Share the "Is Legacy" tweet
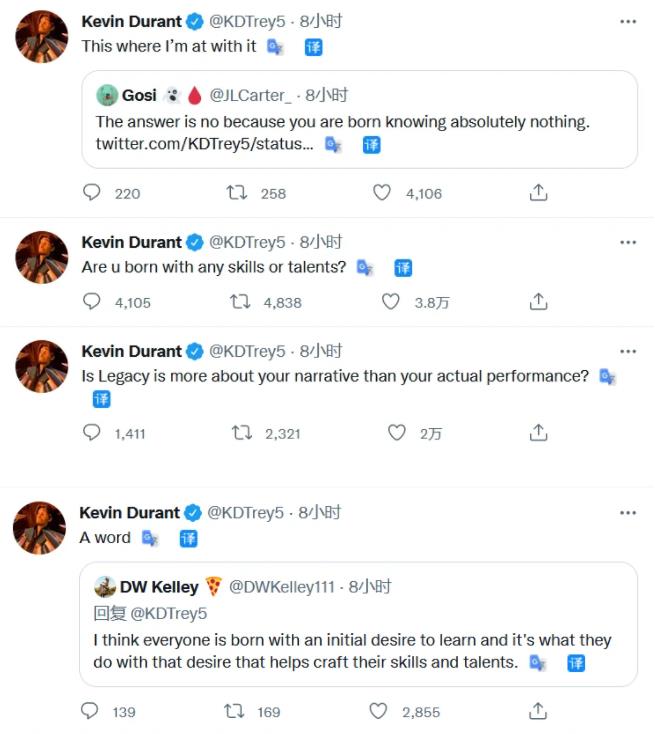The image size is (655, 734). pyautogui.click(x=538, y=433)
